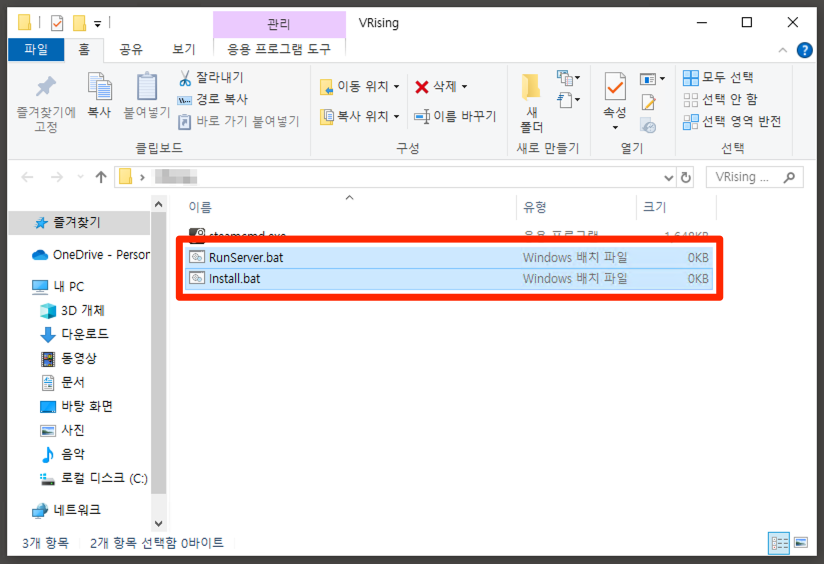
Task: Open 속성 (Properties) checkmark icon
Action: tap(615, 87)
